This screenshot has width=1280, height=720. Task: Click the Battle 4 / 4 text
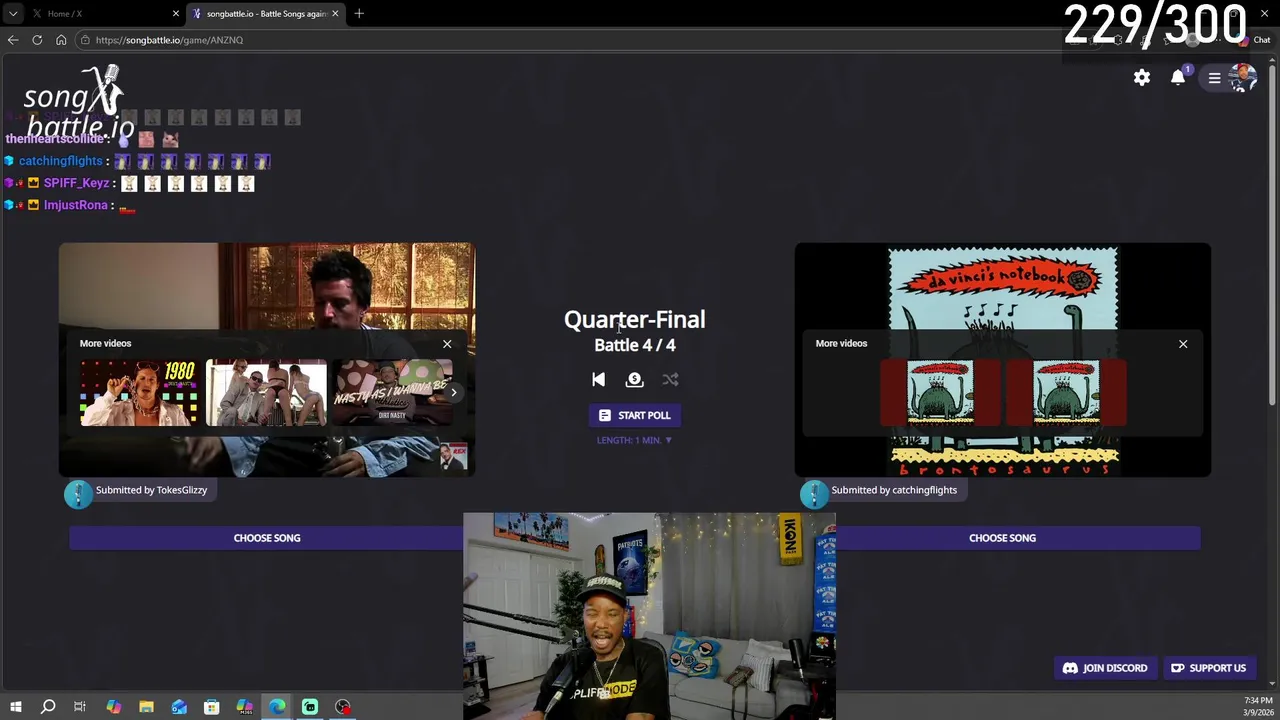coord(634,345)
